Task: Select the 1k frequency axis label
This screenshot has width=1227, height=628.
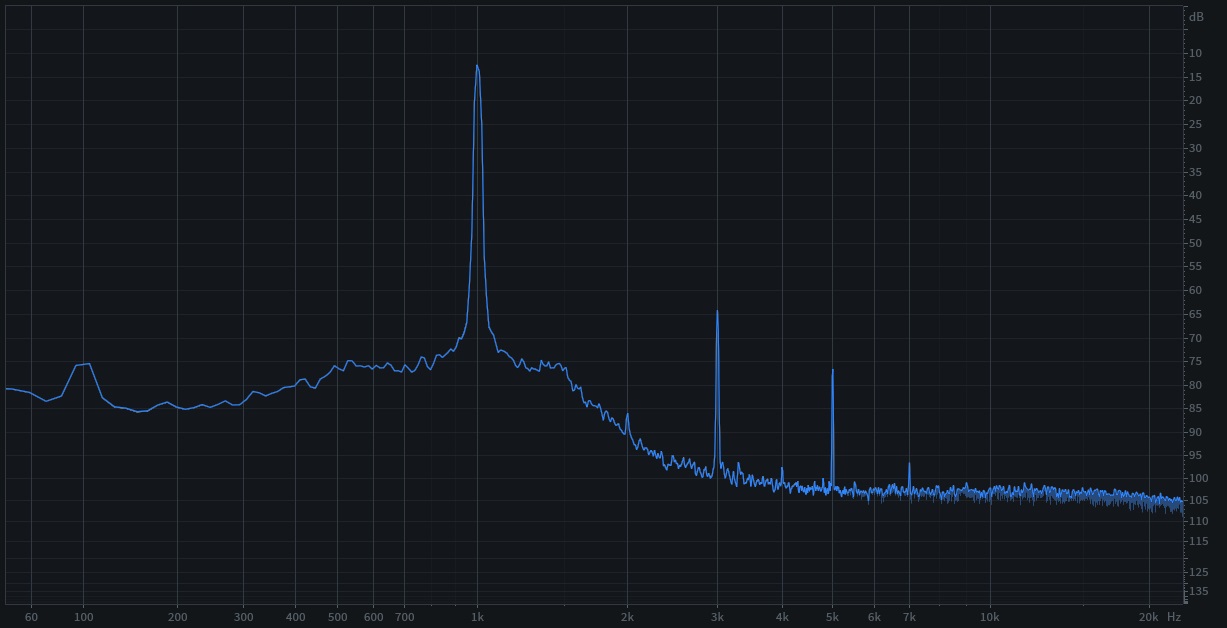Action: coord(478,617)
